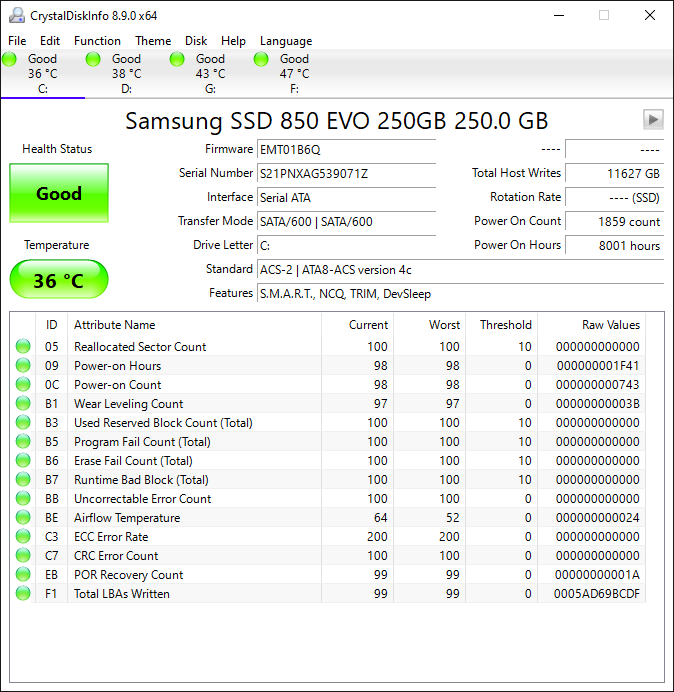Click green status dot for Erase Fail Count
The height and width of the screenshot is (692, 674).
pos(23,460)
